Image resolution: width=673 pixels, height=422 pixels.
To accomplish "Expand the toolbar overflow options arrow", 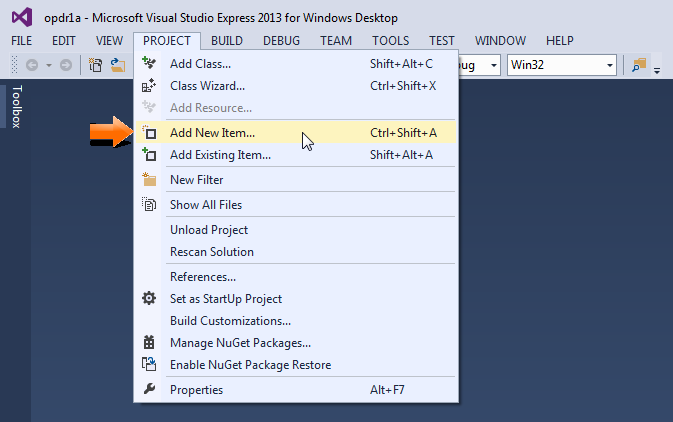I will [x=657, y=68].
